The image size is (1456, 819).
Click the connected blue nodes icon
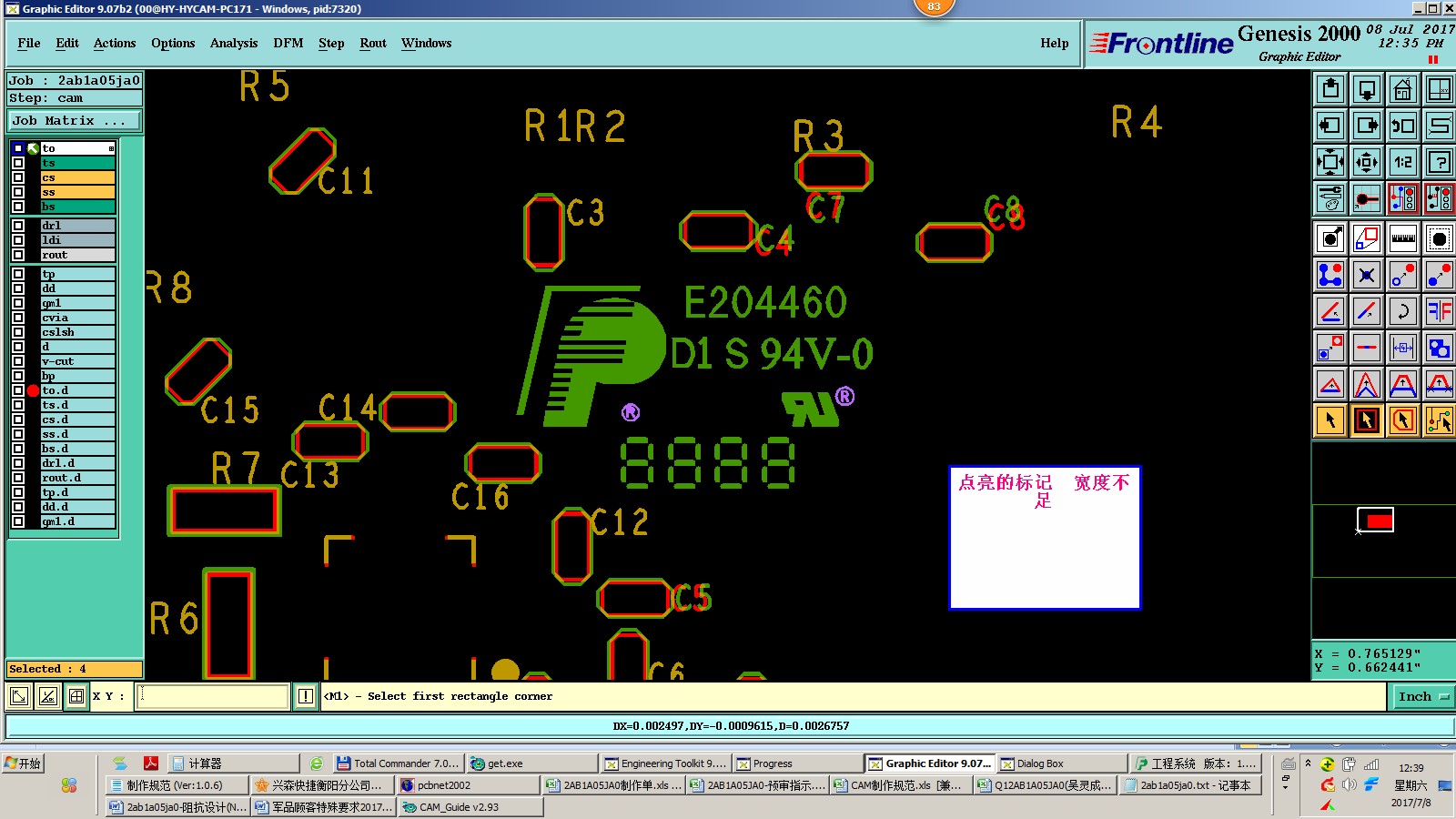1330,275
